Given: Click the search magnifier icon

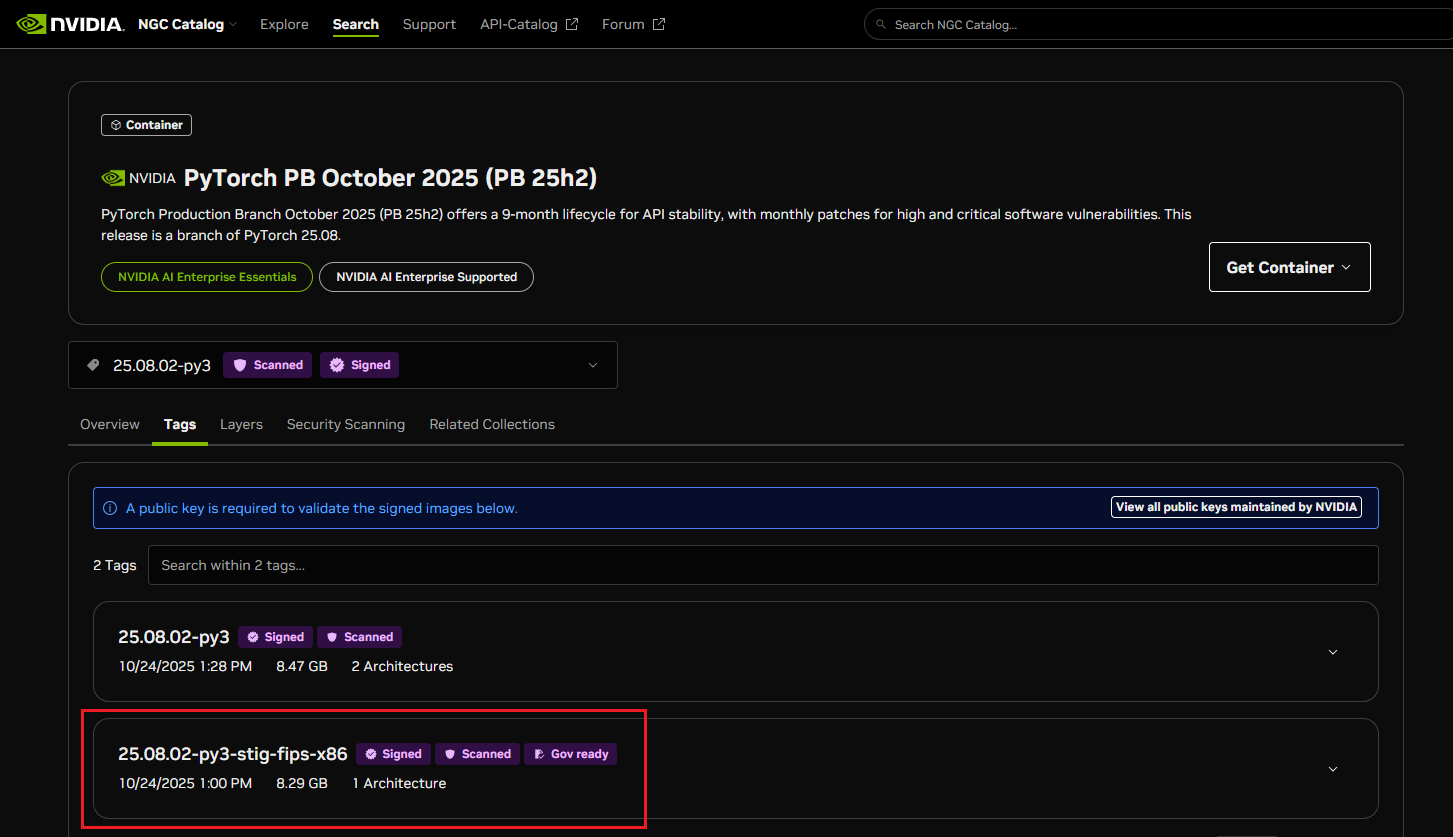Looking at the screenshot, I should point(880,24).
